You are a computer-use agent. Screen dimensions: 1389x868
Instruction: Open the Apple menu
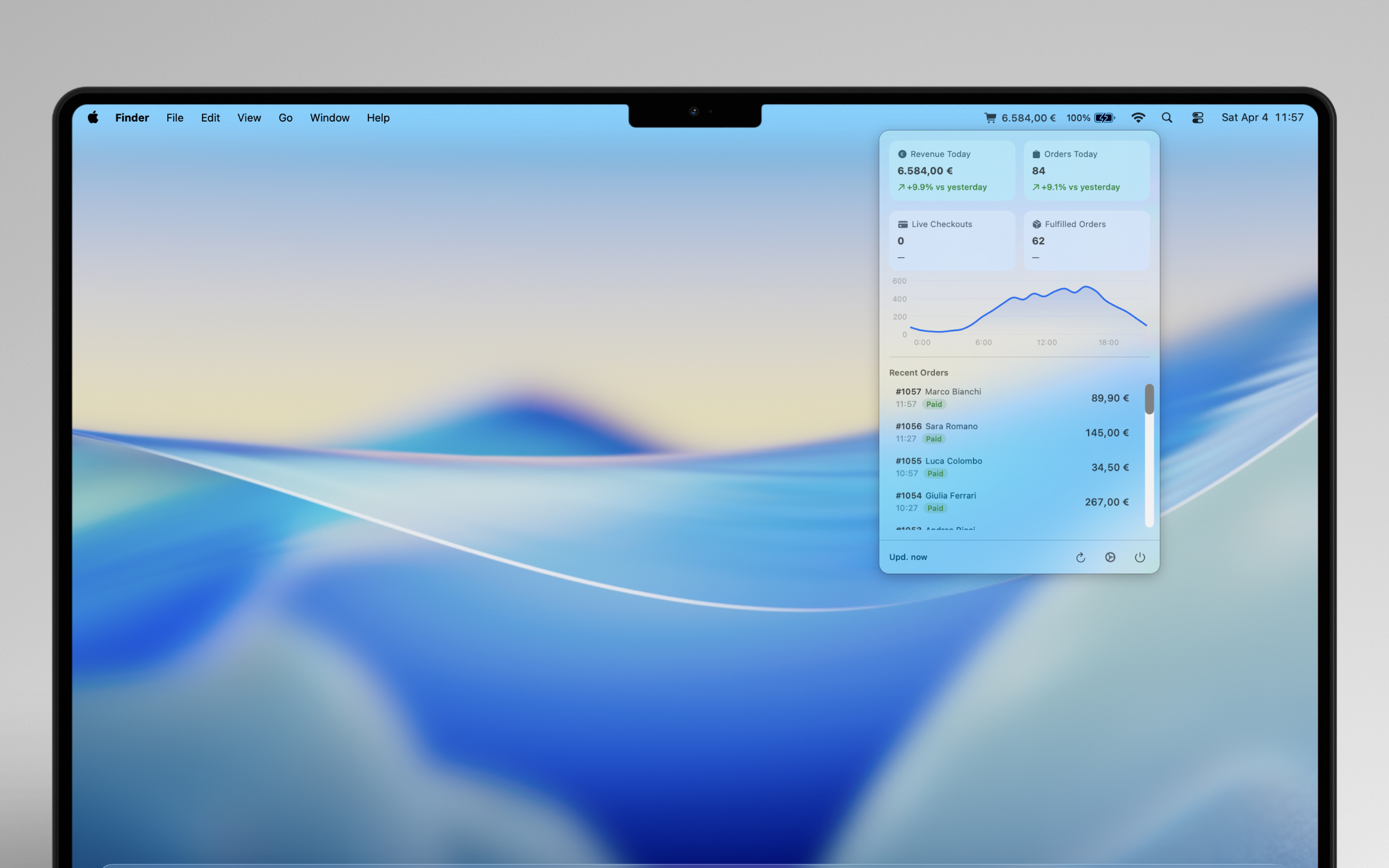[93, 118]
